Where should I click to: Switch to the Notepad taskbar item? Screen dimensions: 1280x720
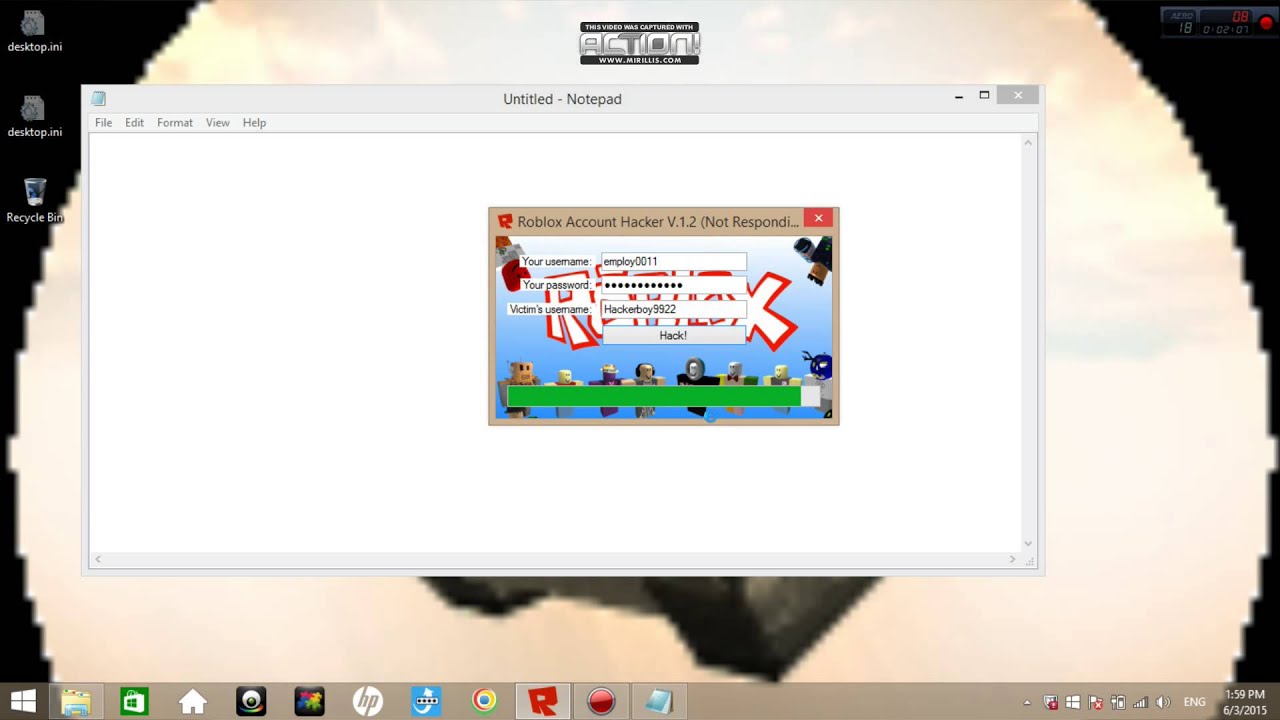(659, 701)
